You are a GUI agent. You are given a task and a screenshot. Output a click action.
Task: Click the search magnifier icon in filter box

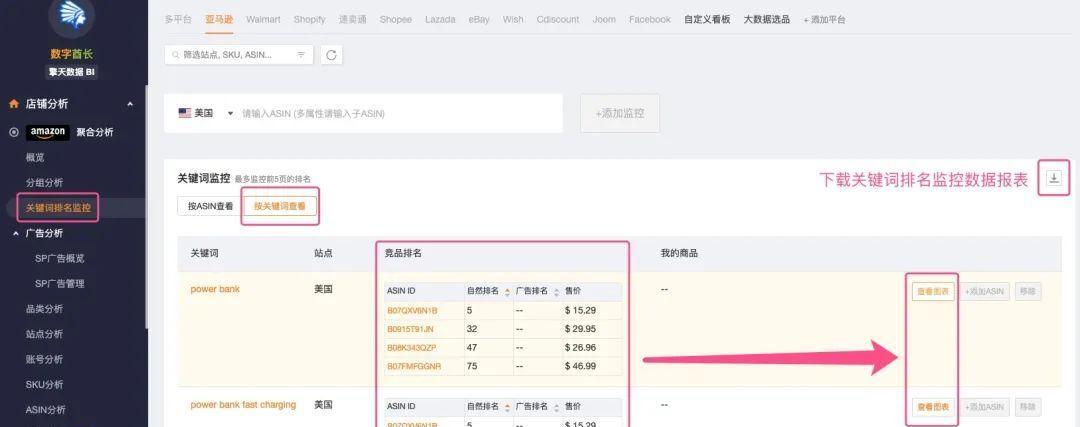pos(176,55)
